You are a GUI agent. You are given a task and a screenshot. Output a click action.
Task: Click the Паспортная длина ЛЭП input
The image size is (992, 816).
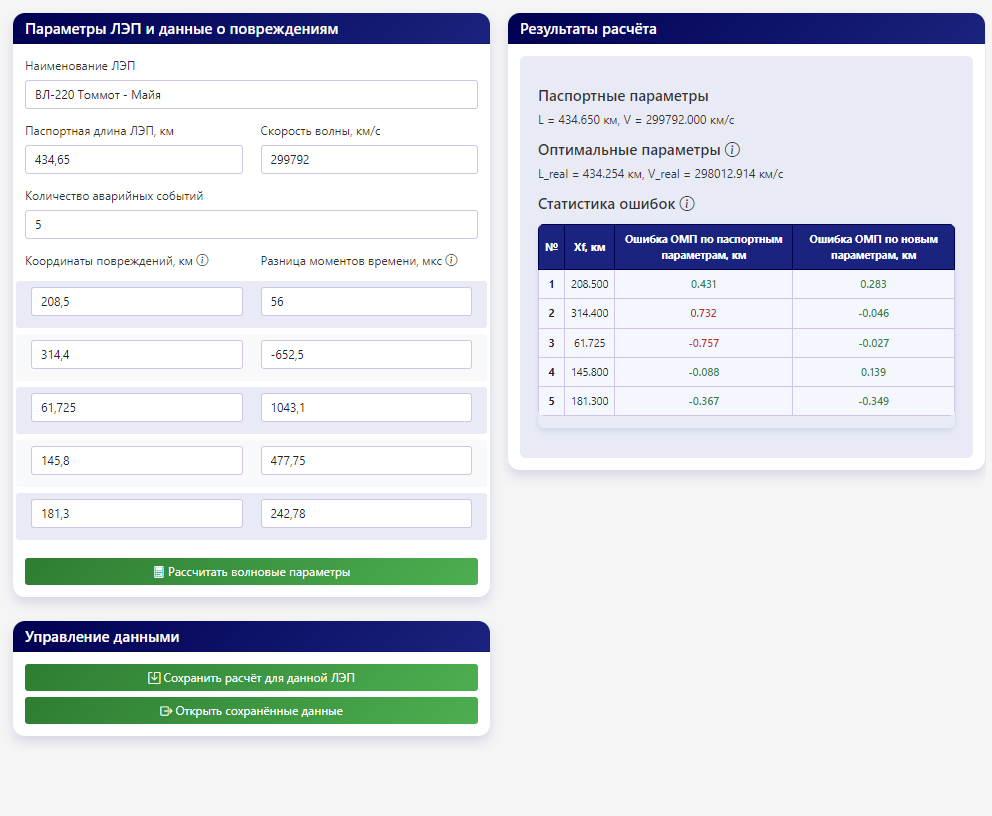coord(134,160)
